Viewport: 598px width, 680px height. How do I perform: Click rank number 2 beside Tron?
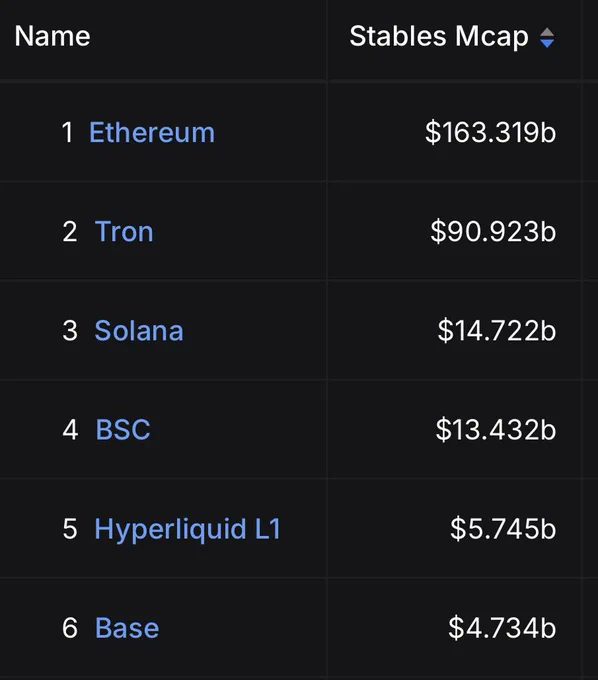(70, 232)
